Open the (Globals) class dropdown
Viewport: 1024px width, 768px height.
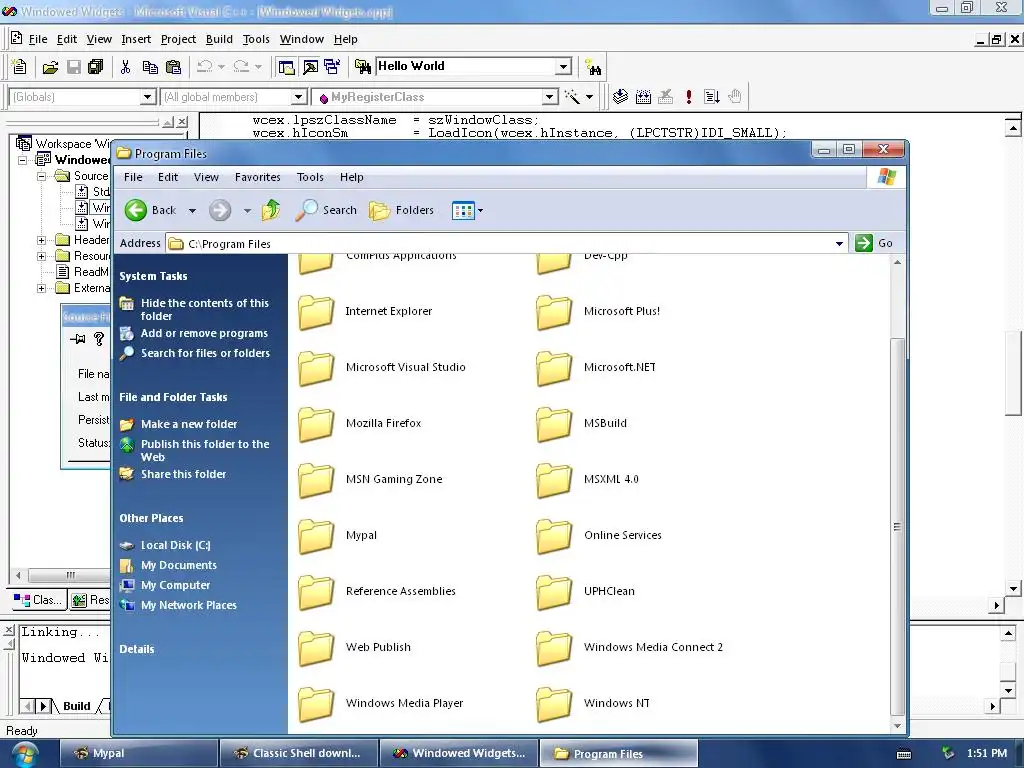pos(148,97)
